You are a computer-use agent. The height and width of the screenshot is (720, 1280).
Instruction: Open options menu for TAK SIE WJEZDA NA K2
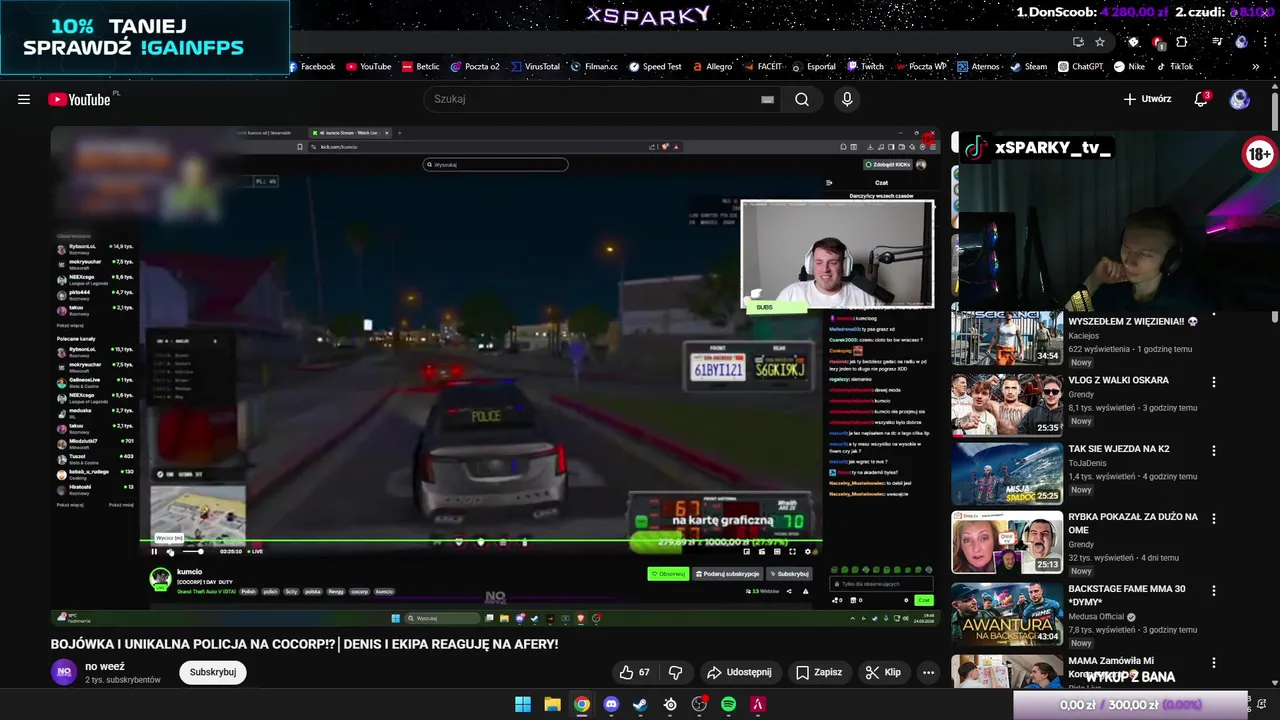[x=1214, y=451]
